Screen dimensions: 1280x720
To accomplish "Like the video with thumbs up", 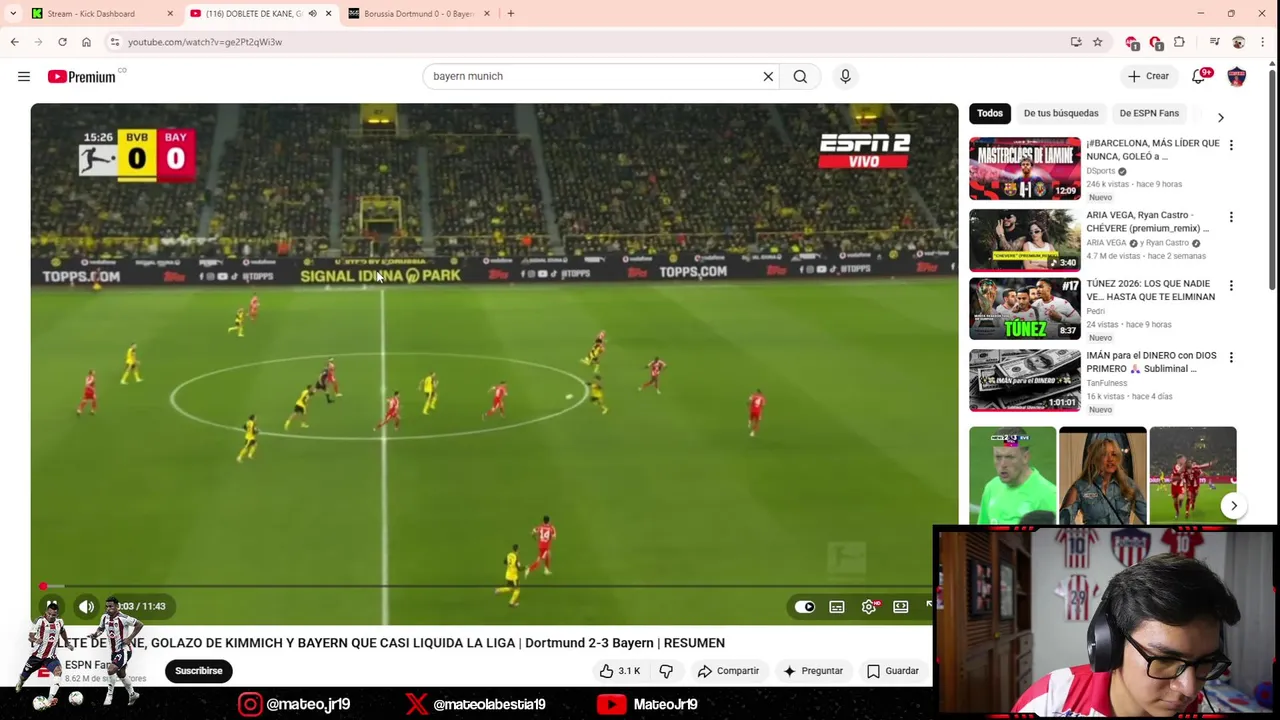I will click(x=619, y=671).
